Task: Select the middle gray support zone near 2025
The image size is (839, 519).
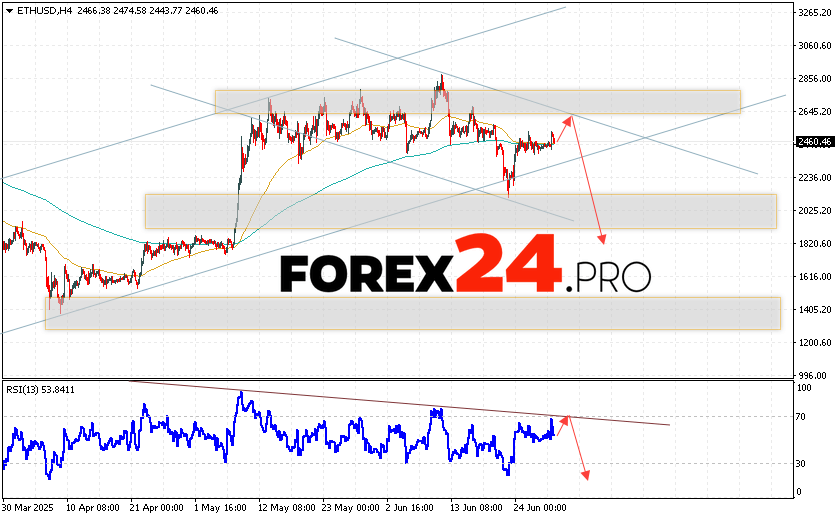Action: [460, 211]
